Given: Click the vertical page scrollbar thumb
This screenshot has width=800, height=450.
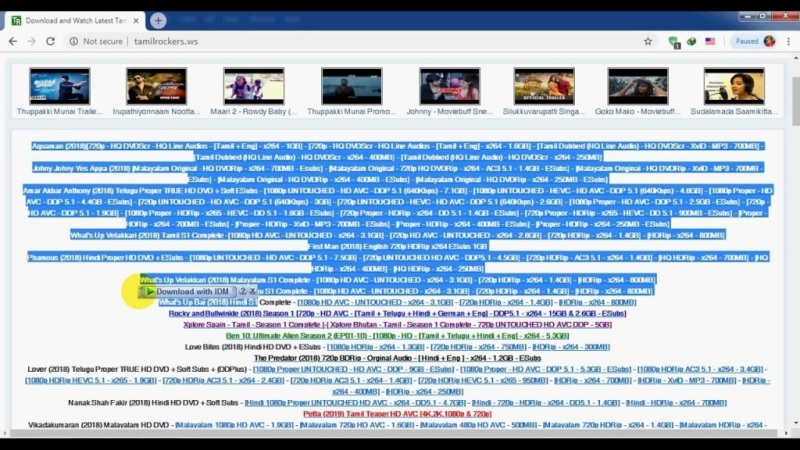Looking at the screenshot, I should (x=796, y=101).
